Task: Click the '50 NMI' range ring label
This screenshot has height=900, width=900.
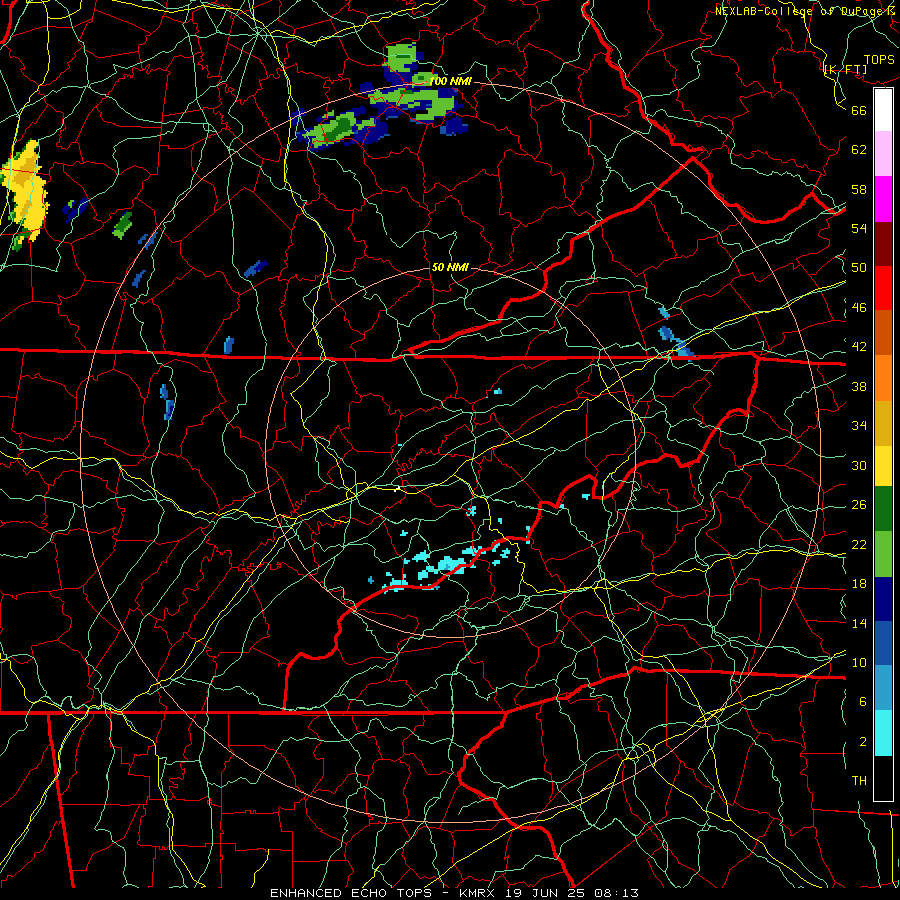Action: tap(449, 267)
